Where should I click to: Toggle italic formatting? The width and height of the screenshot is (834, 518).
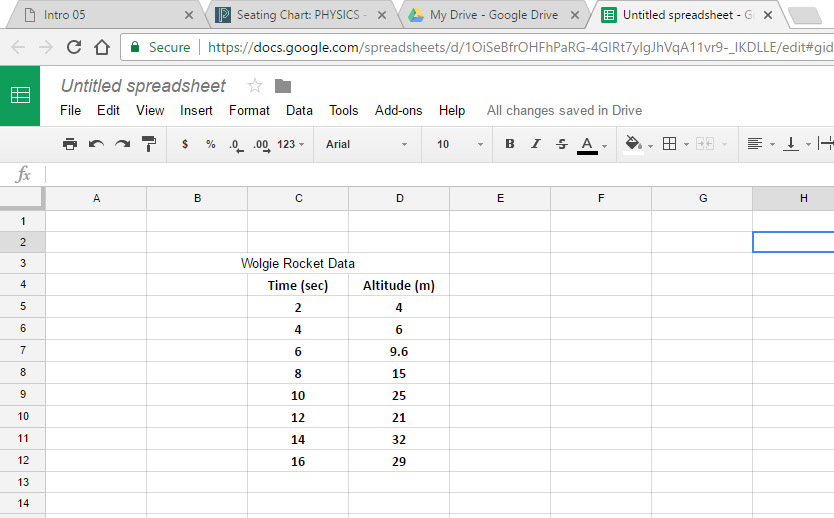[x=536, y=144]
